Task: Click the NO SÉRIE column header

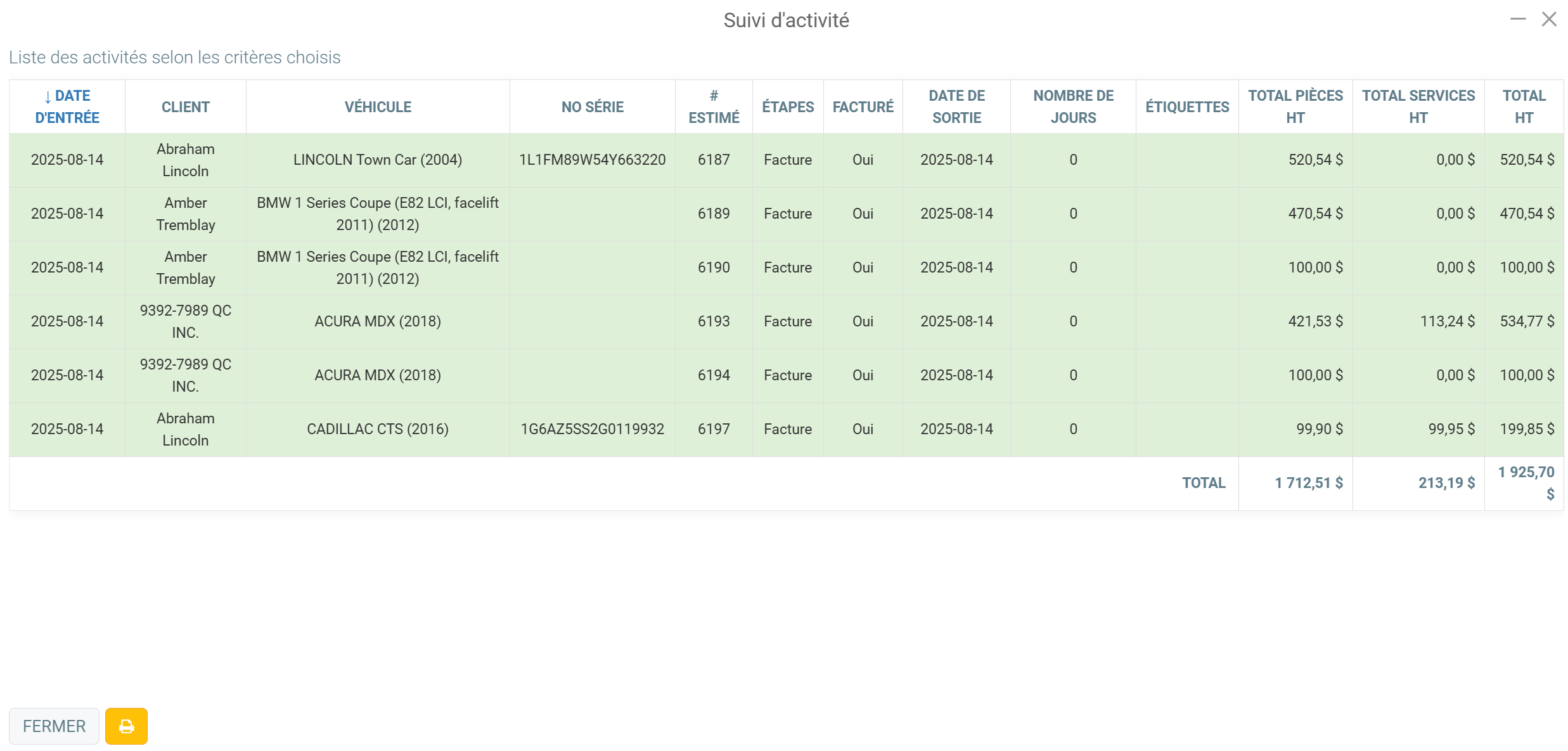Action: pos(592,106)
